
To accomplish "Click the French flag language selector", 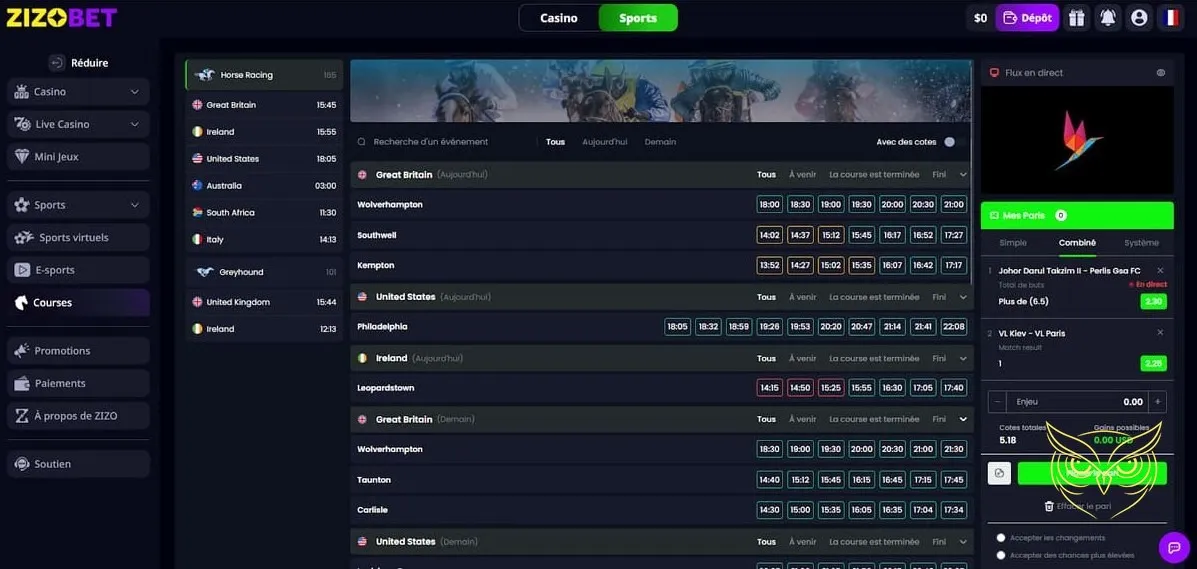I will pos(1170,18).
